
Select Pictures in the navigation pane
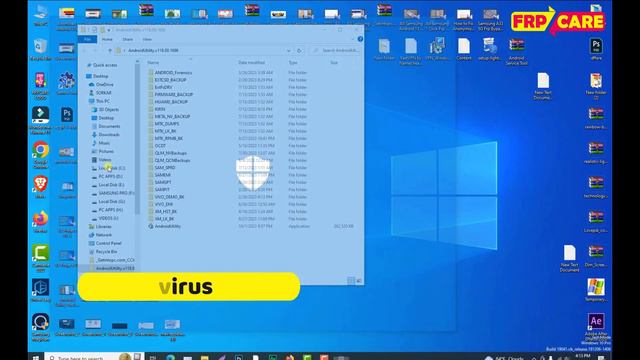point(106,151)
